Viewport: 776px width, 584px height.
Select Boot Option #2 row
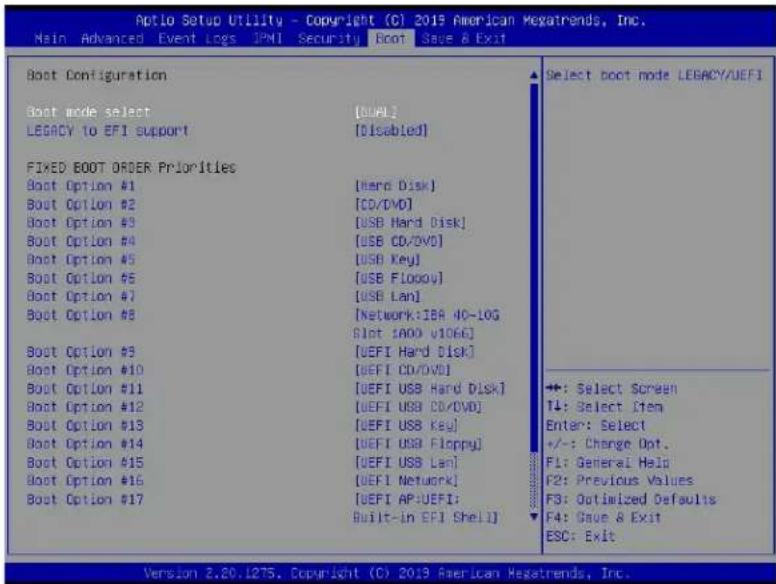81,204
